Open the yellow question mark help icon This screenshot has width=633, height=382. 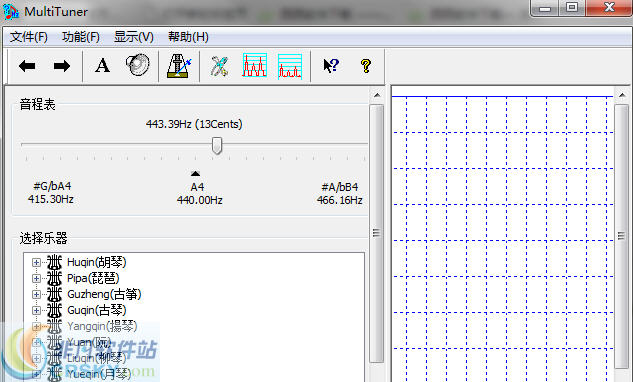366,65
